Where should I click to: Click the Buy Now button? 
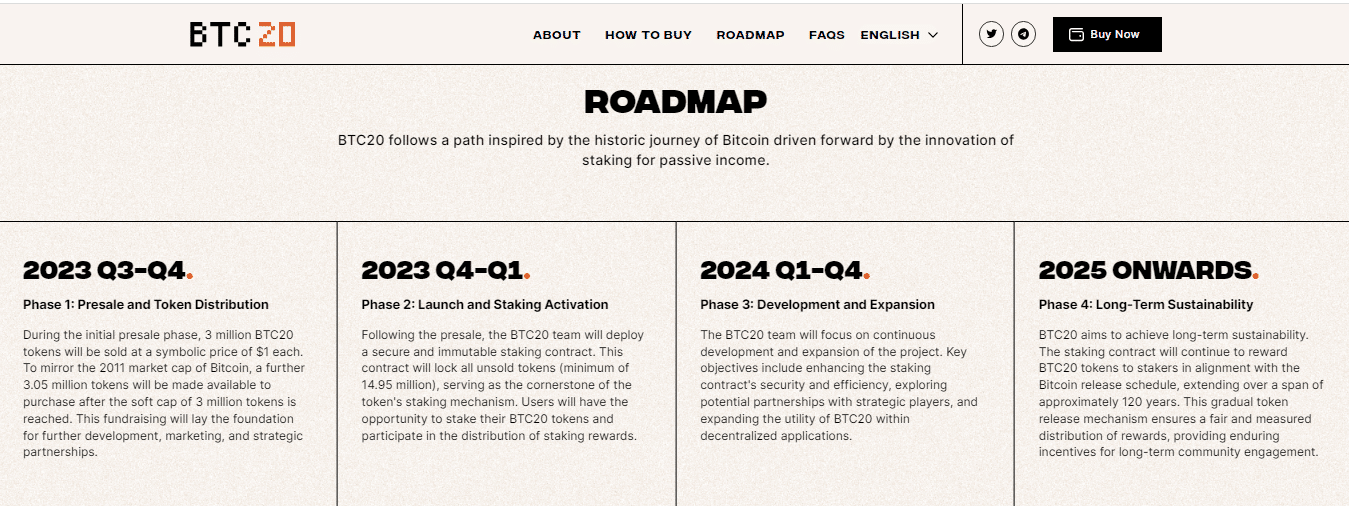tap(1107, 34)
